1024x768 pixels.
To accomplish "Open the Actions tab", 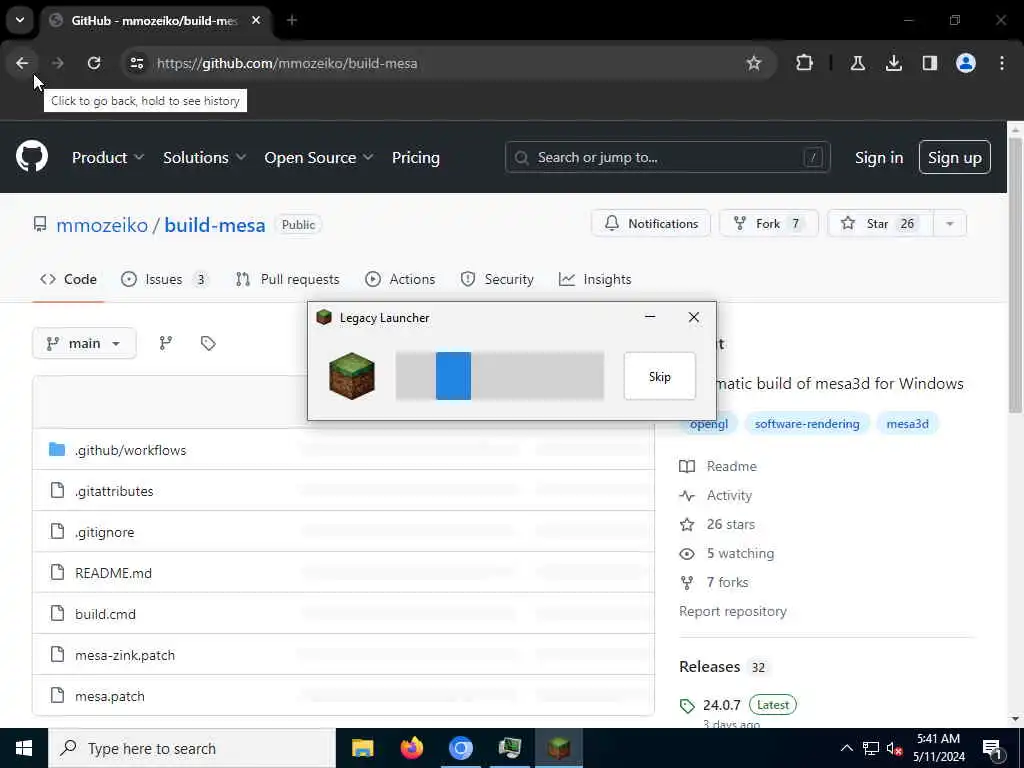I will [x=400, y=280].
